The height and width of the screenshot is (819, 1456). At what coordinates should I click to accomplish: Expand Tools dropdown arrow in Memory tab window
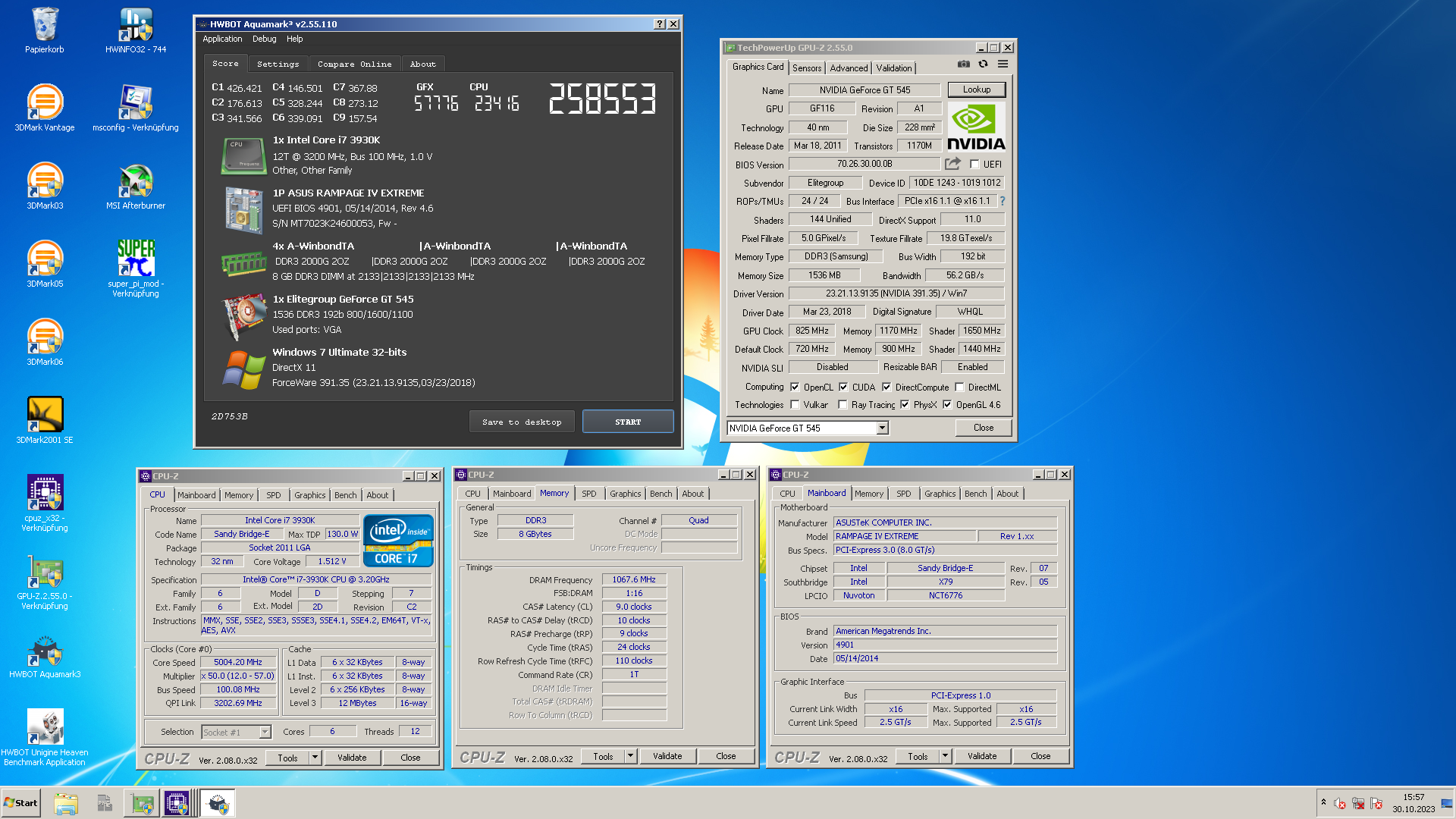pyautogui.click(x=630, y=756)
